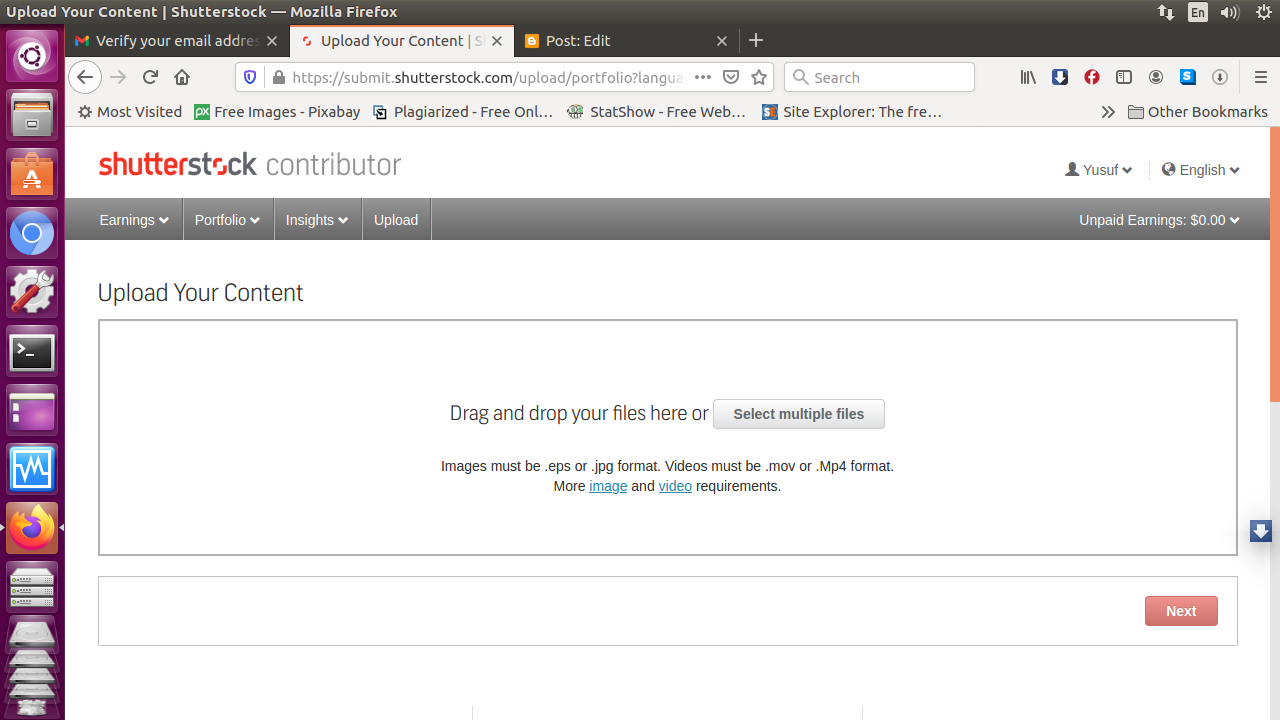
Task: Launch Files manager from dock
Action: point(32,115)
